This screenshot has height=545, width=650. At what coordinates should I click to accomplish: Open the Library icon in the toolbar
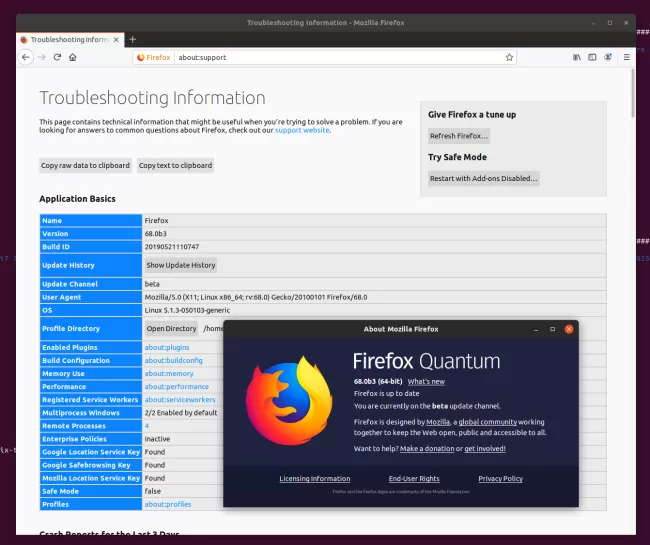[577, 57]
